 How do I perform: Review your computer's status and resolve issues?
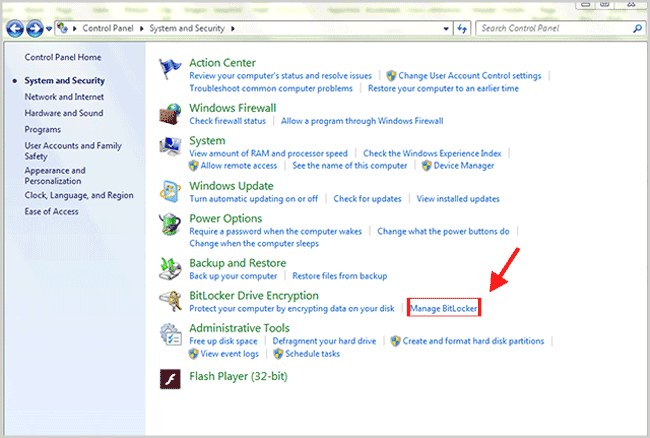(281, 76)
